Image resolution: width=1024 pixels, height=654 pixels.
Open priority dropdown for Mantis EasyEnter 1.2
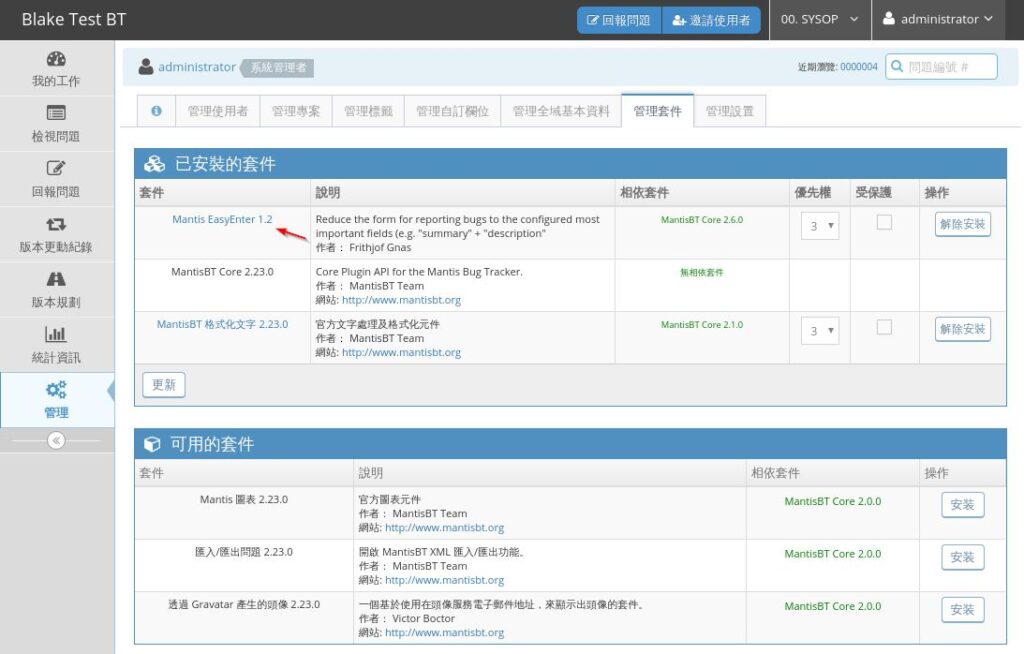819,226
